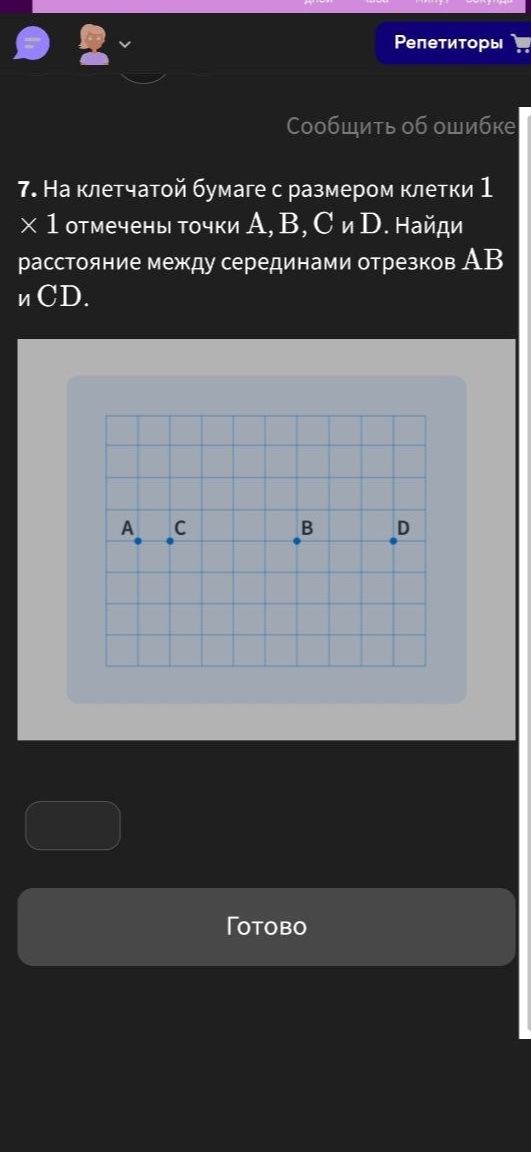Click the blue point A on the grid
The image size is (531, 1152).
138,541
